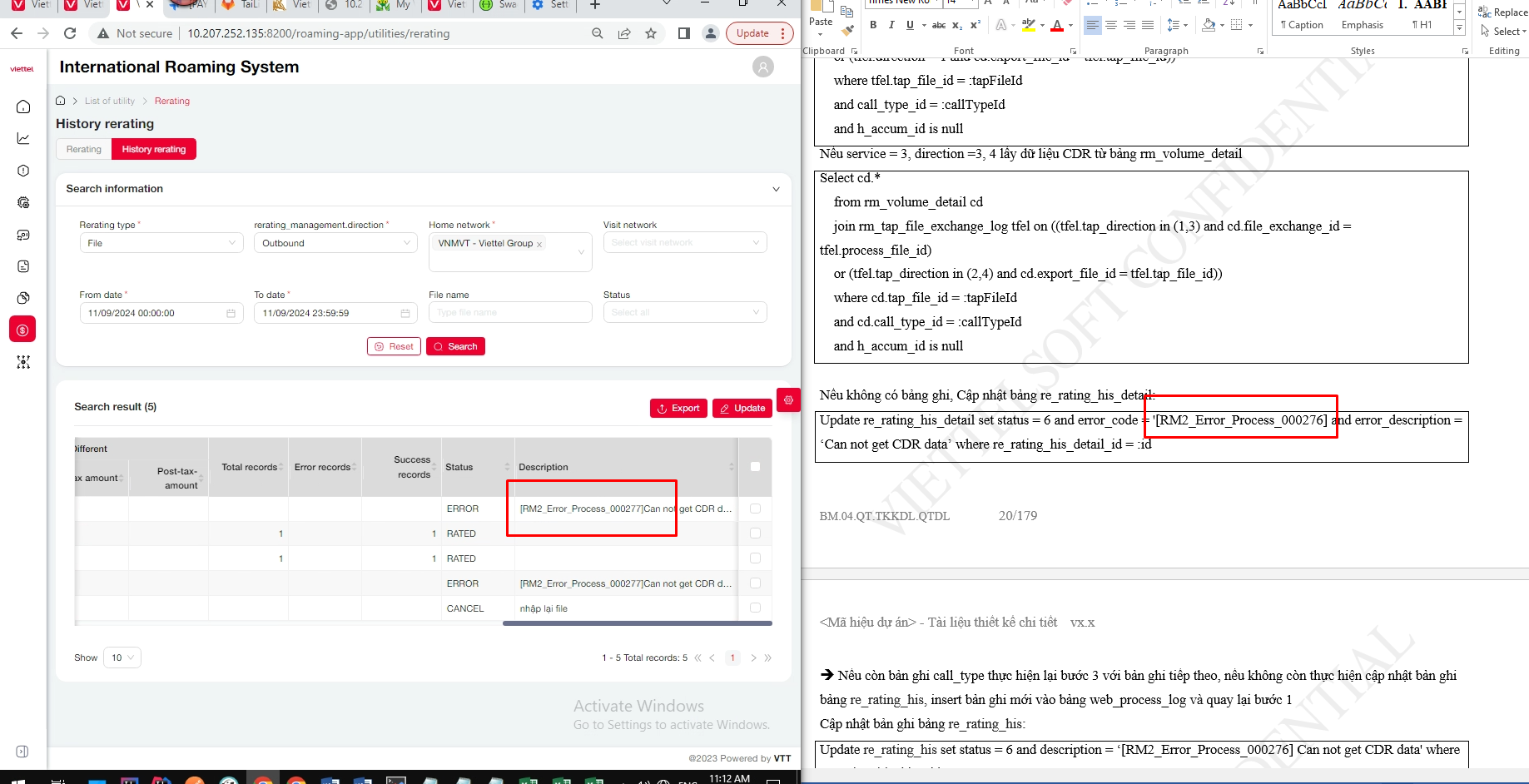Image resolution: width=1529 pixels, height=784 pixels.
Task: Select the checkbox for the CANCEL row
Action: pyautogui.click(x=755, y=608)
